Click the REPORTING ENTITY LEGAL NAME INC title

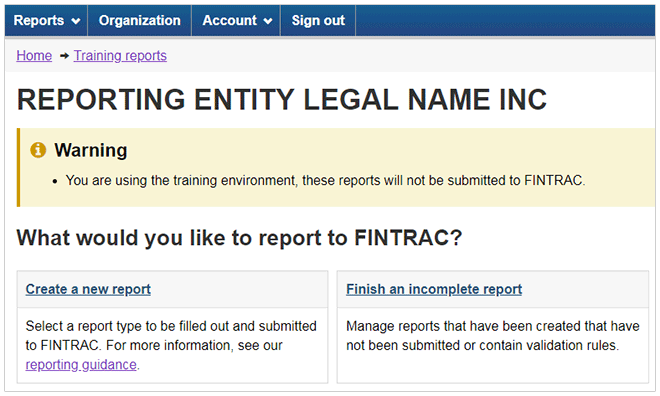pyautogui.click(x=282, y=100)
